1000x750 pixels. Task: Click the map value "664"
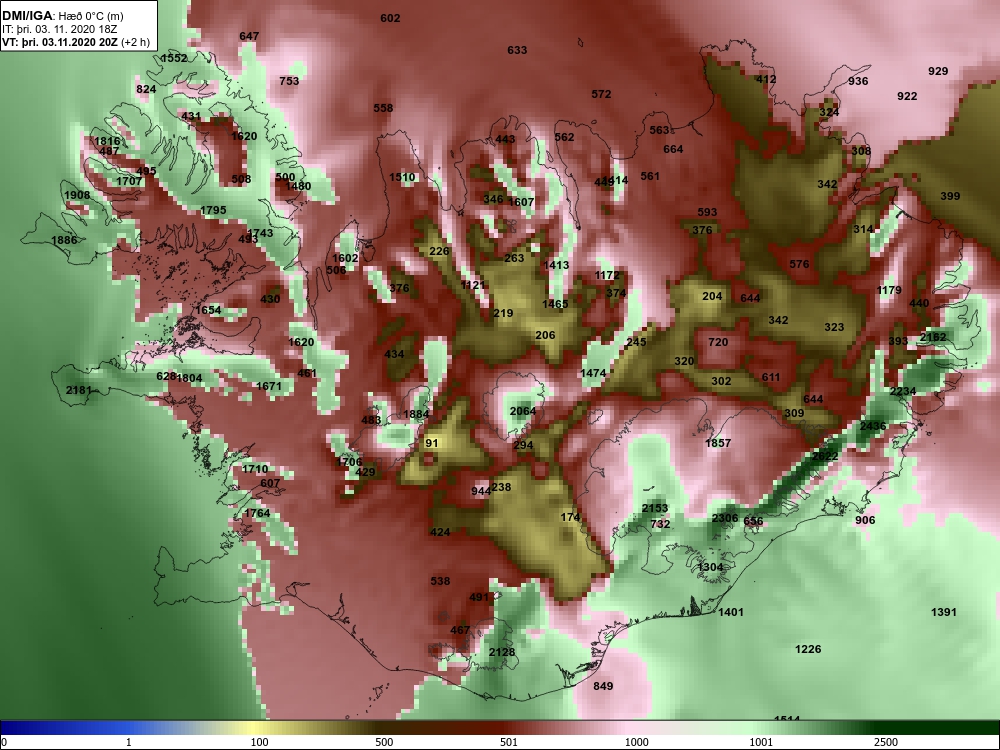point(673,149)
